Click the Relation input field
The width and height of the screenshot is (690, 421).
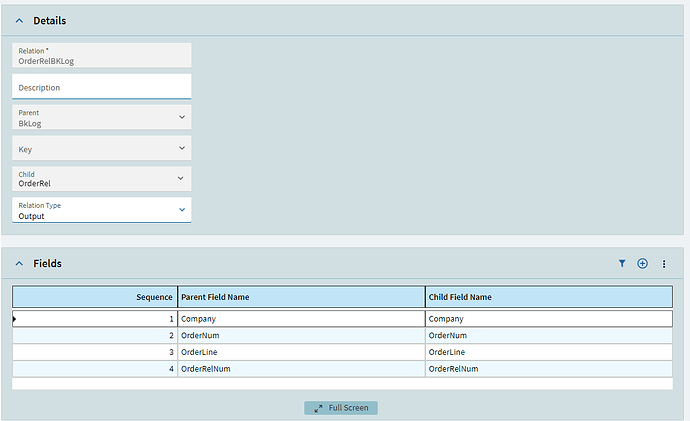point(102,55)
